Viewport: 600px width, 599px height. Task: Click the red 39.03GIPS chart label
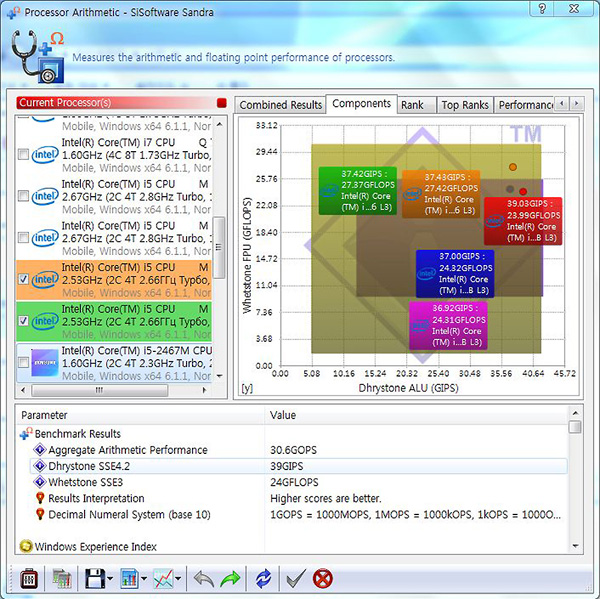(523, 221)
